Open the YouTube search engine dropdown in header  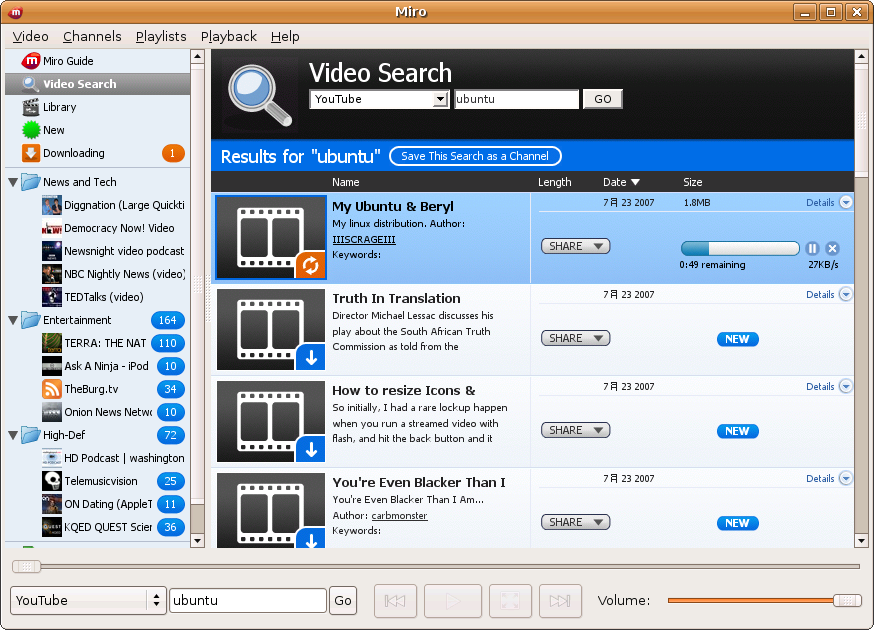tap(379, 99)
